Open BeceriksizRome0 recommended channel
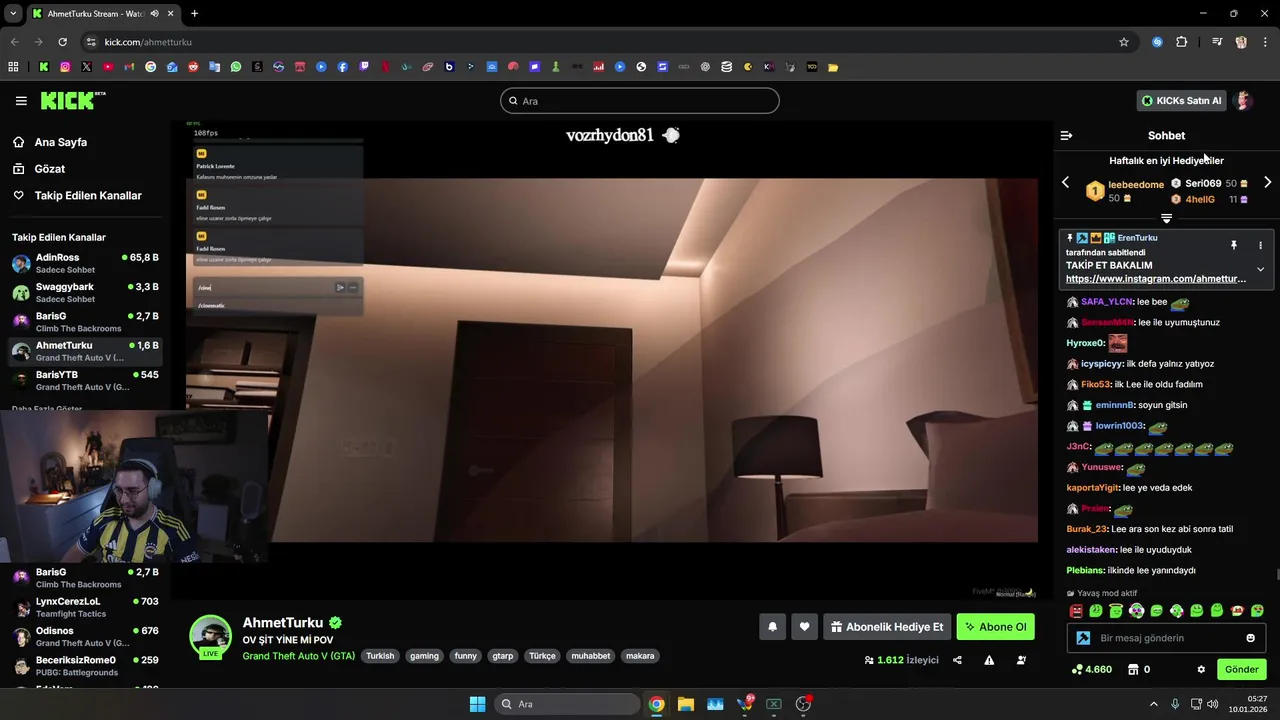1280x720 pixels. coord(85,666)
